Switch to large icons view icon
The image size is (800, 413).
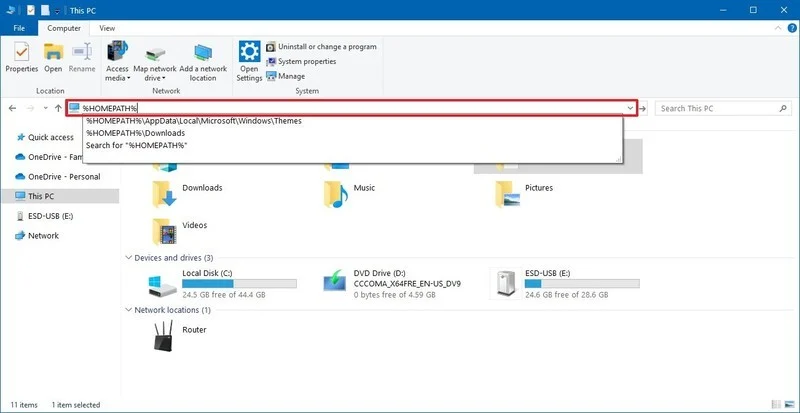pyautogui.click(x=789, y=405)
